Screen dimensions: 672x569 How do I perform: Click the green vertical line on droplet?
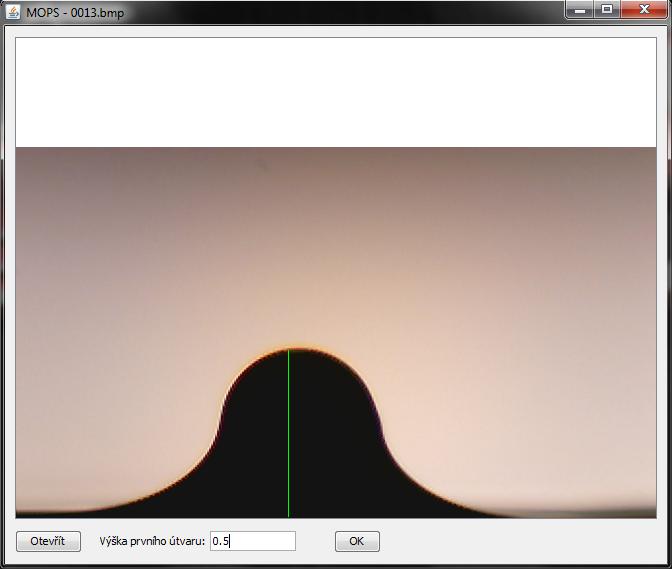[x=288, y=433]
